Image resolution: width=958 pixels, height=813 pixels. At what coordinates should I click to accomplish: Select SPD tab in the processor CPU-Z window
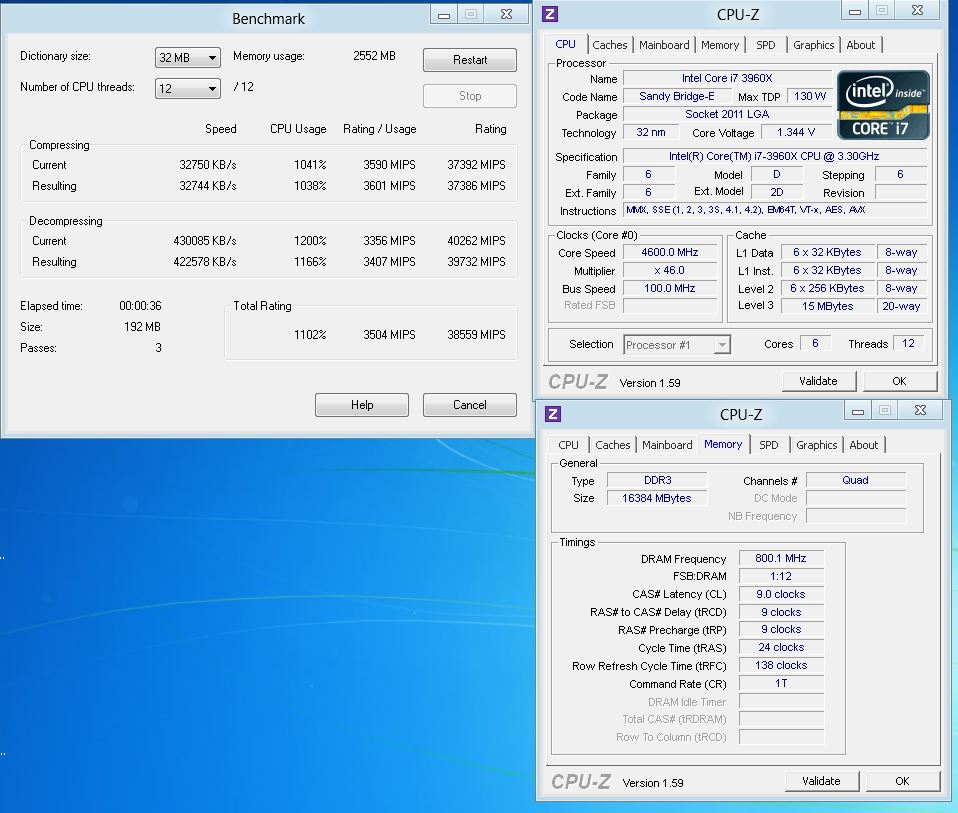pyautogui.click(x=765, y=45)
